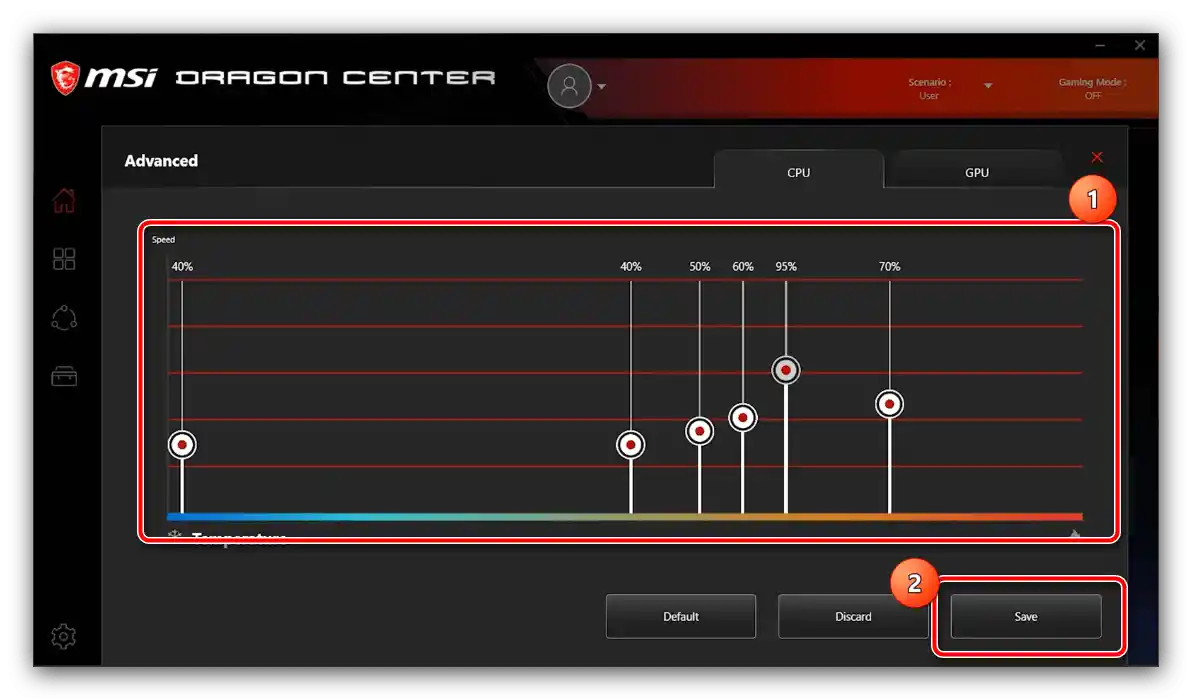This screenshot has height=700, width=1192.
Task: Open the sync sidebar icon
Action: click(x=64, y=318)
